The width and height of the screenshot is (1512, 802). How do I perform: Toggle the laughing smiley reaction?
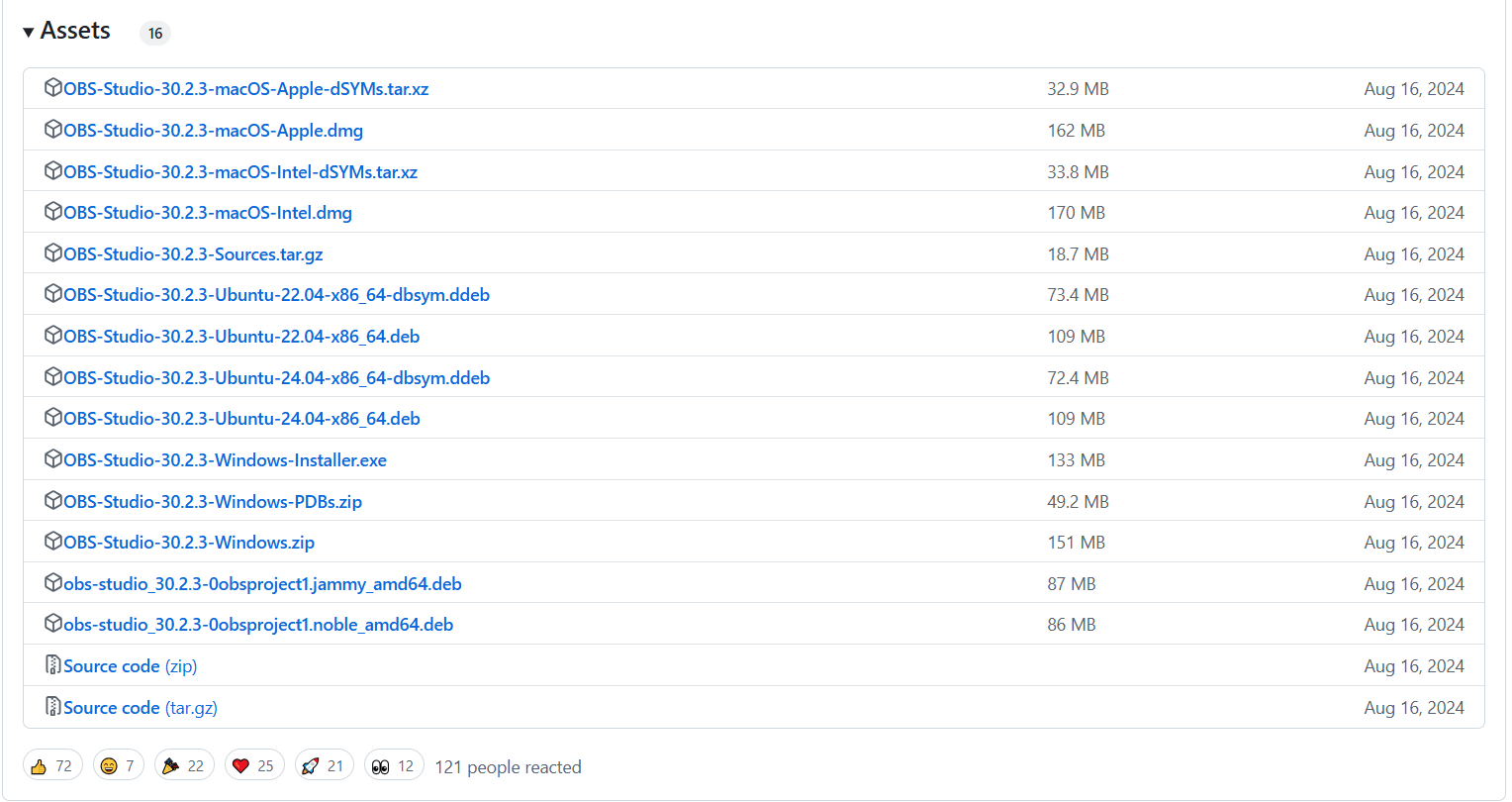pyautogui.click(x=118, y=766)
